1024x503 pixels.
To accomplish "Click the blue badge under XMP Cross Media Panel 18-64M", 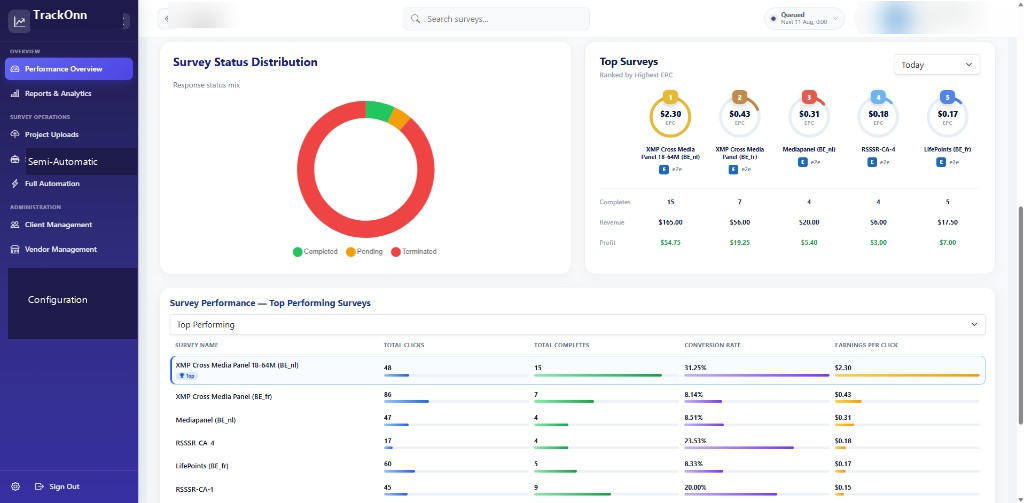I will [664, 169].
